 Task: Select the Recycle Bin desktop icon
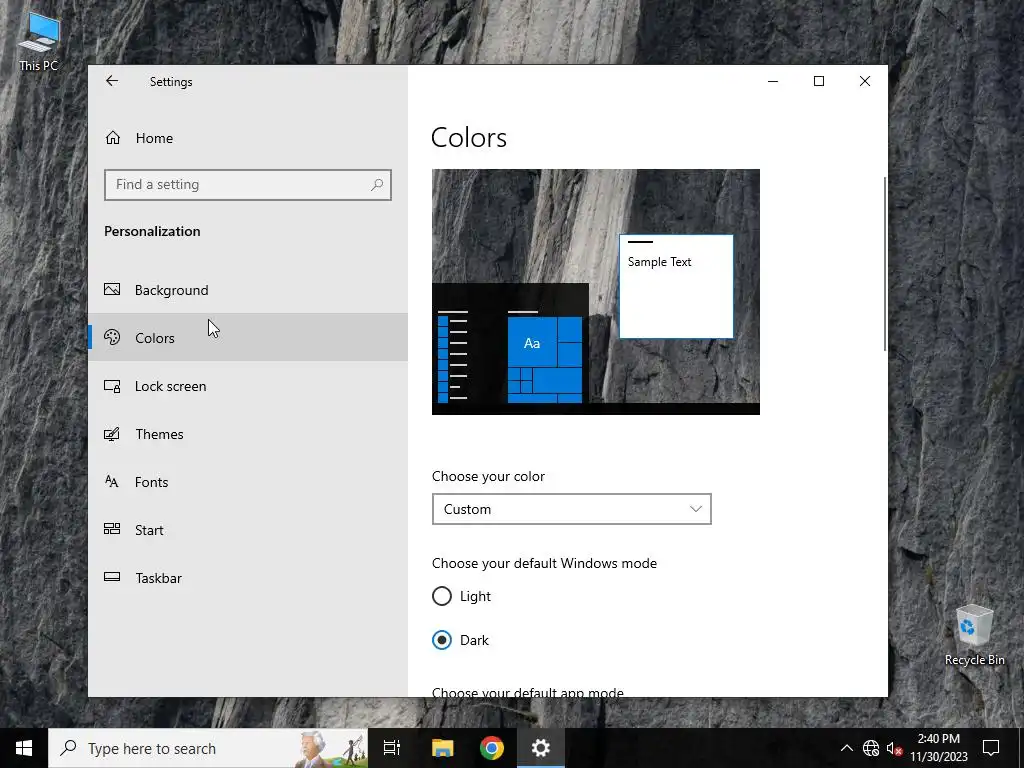[974, 635]
